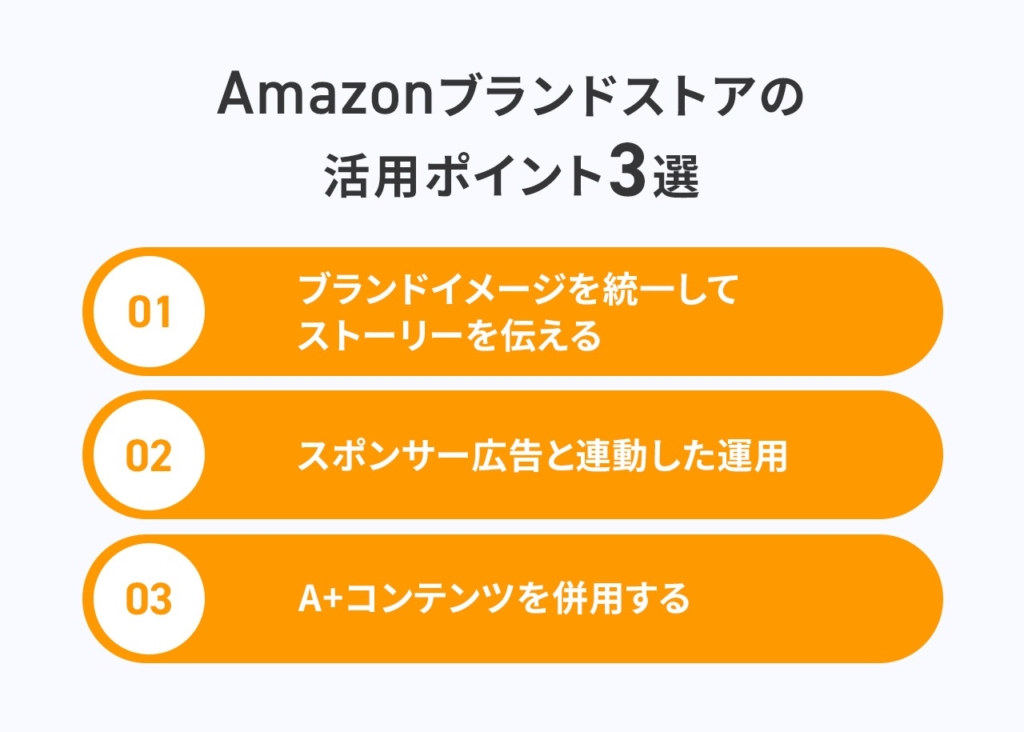The image size is (1024, 732).
Task: Click the 02 number circle
Action: [x=149, y=456]
